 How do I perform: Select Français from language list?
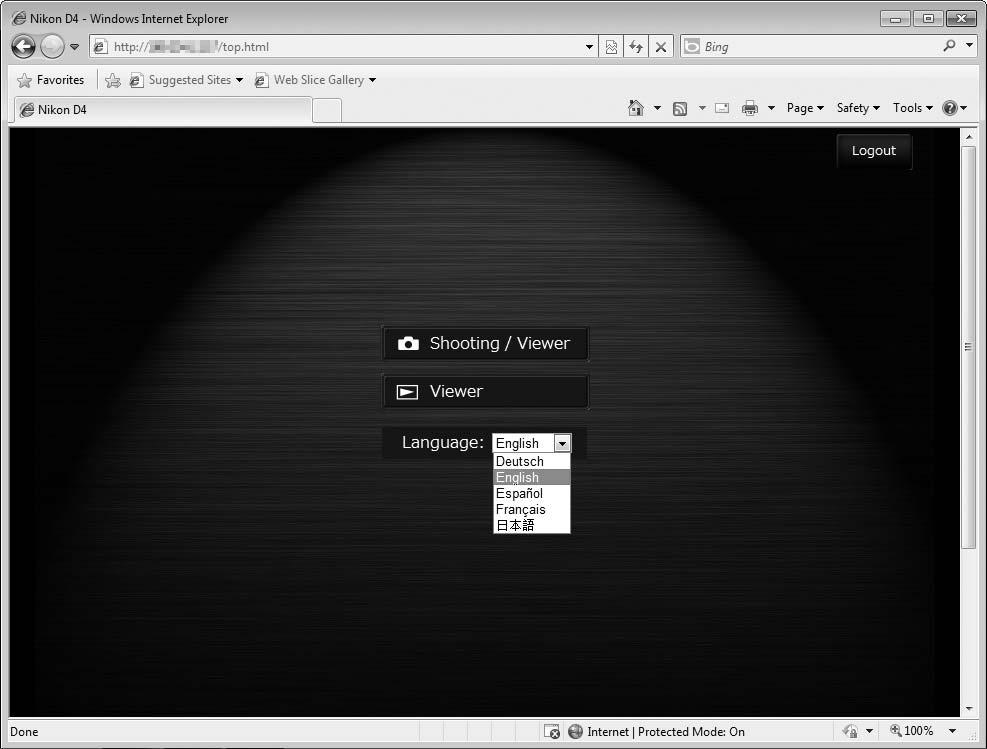tap(531, 509)
